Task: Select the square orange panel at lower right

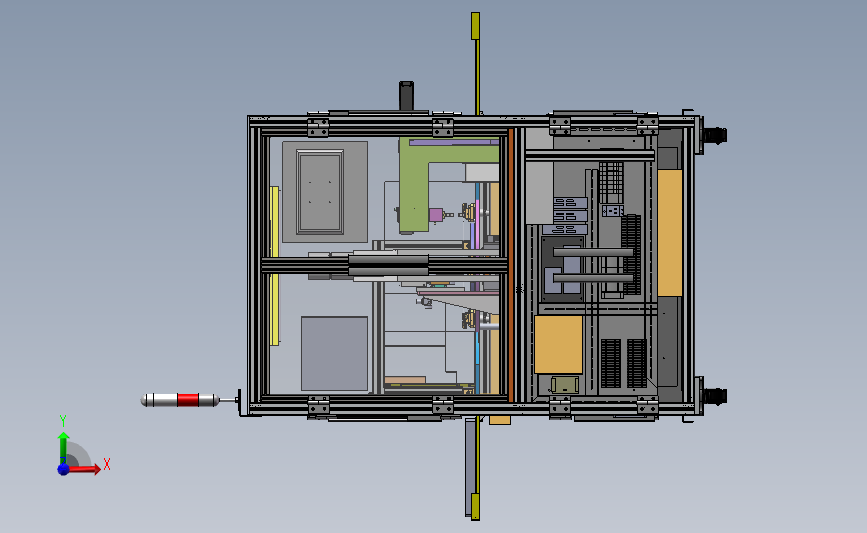Action: [x=558, y=344]
